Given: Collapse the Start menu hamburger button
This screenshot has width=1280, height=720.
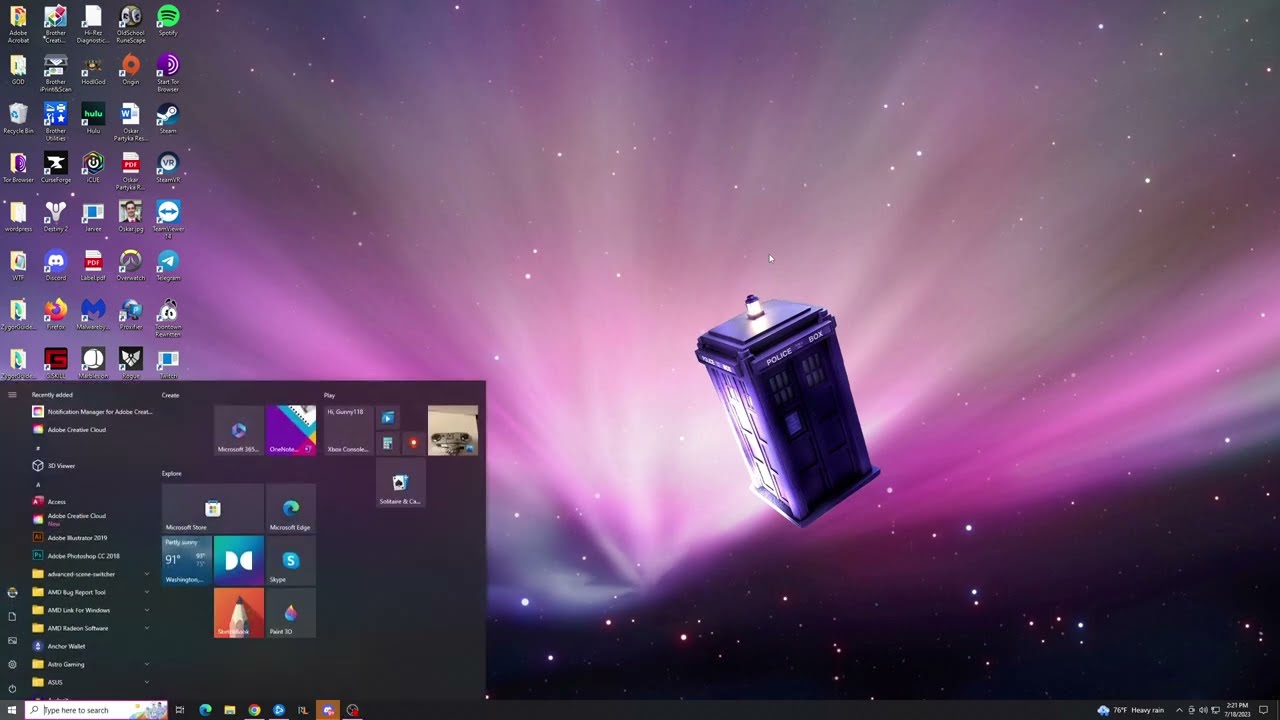Looking at the screenshot, I should [x=12, y=395].
